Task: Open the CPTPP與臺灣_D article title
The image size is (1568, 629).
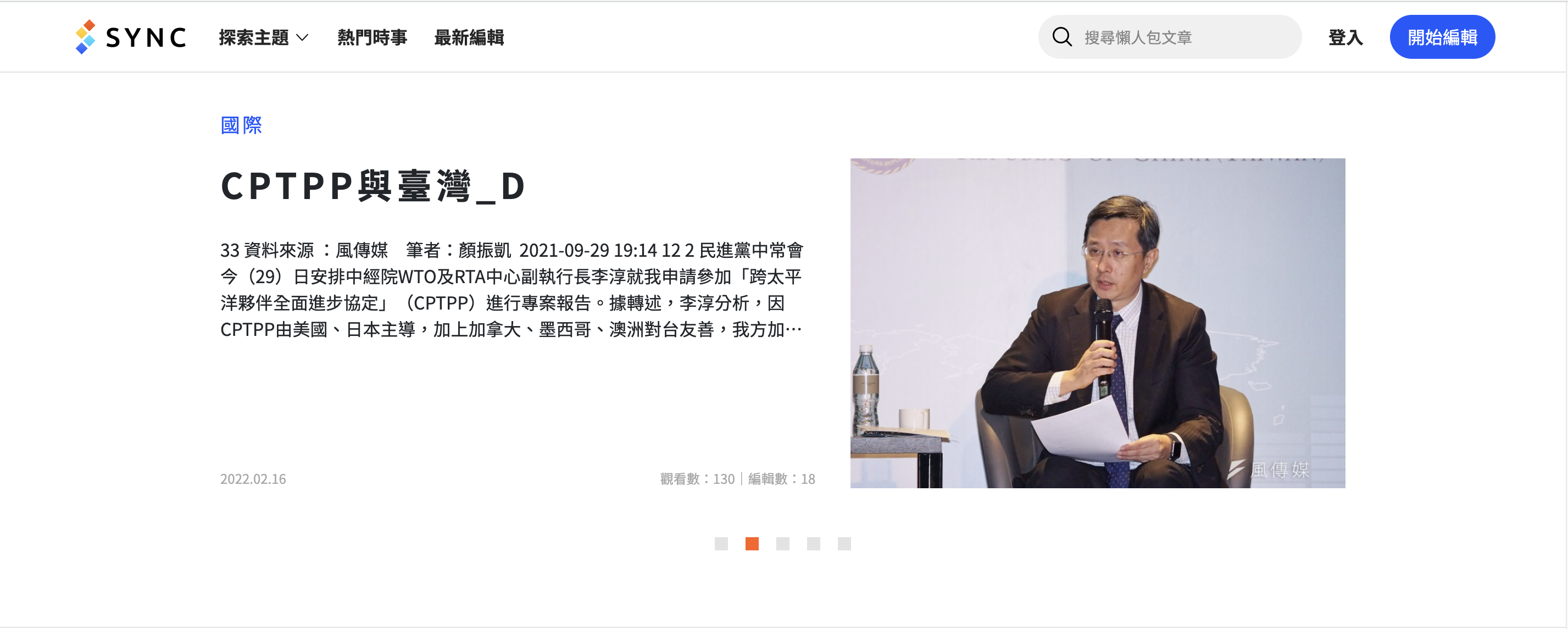Action: 373,186
